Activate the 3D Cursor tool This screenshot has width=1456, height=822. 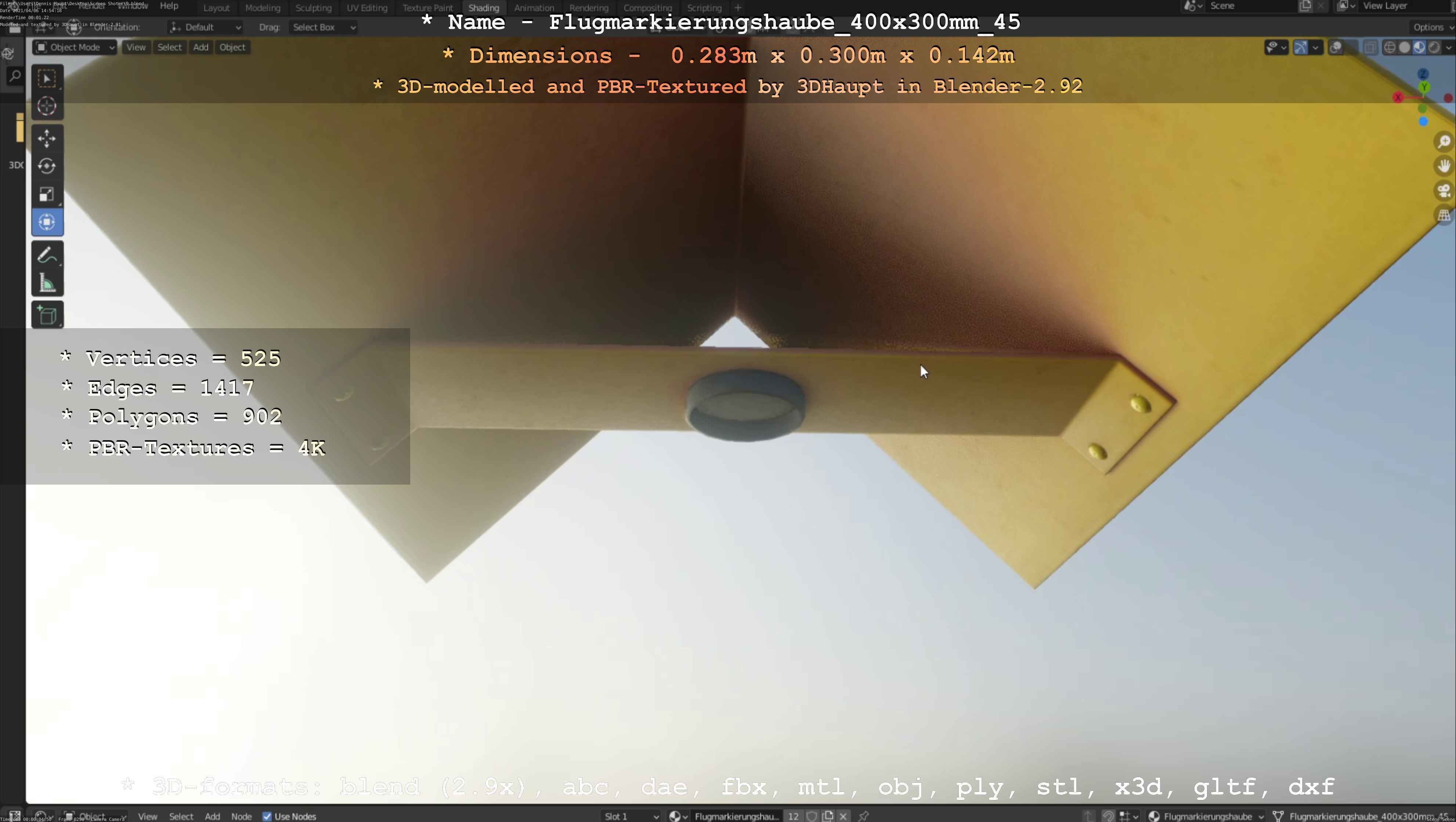47,106
